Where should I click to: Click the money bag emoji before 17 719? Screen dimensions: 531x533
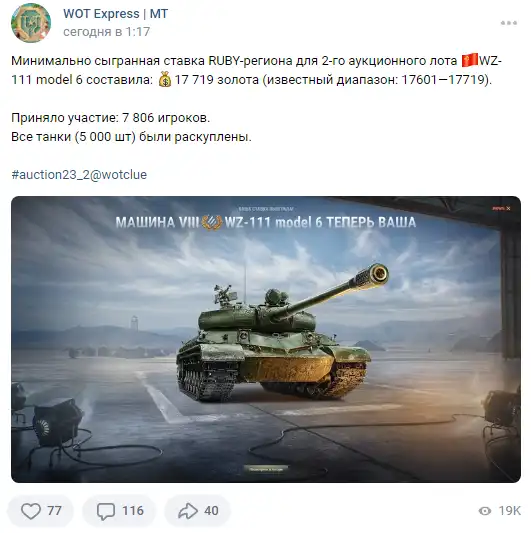pyautogui.click(x=165, y=80)
